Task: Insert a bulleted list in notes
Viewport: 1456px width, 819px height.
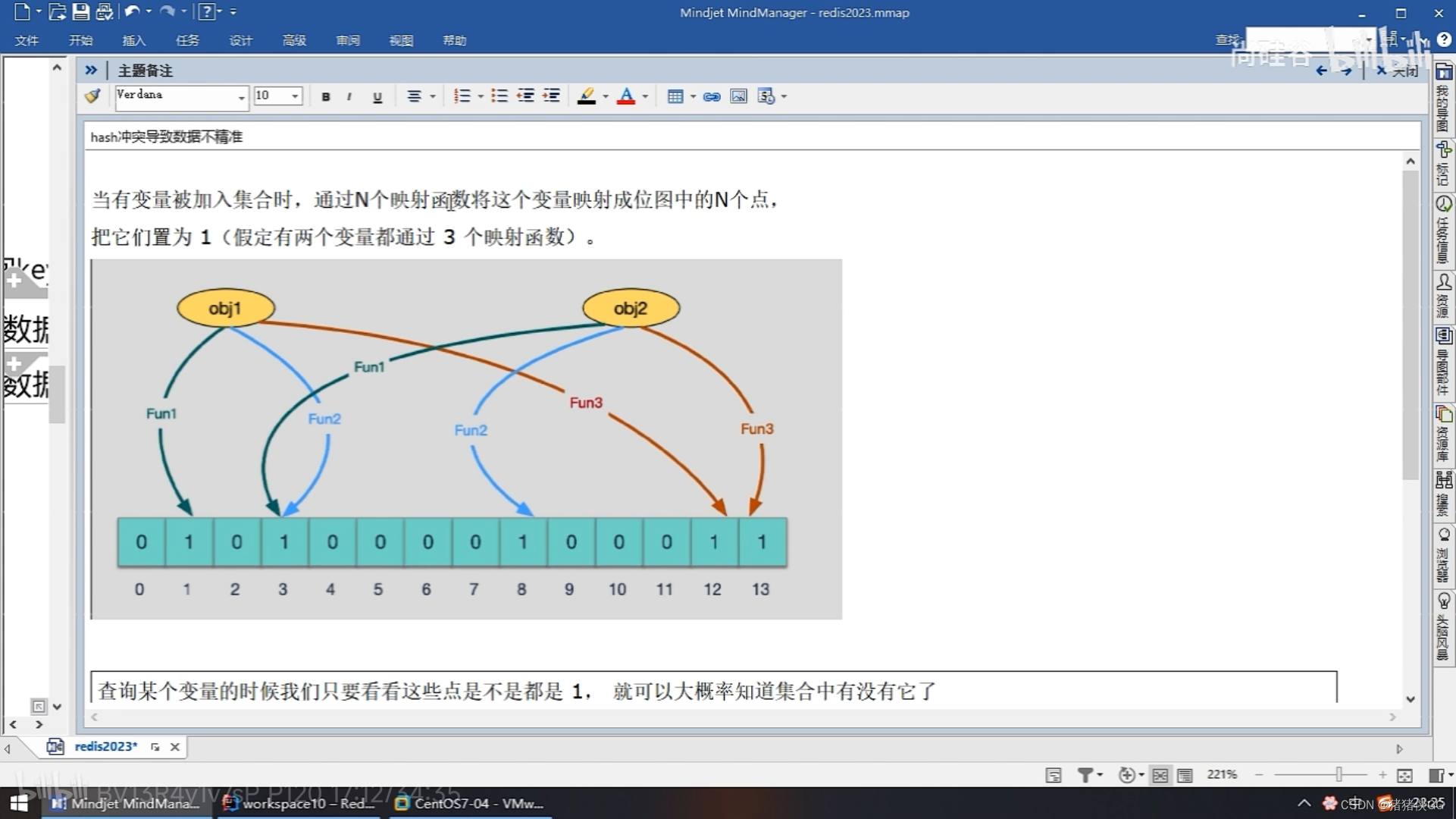Action: click(x=499, y=96)
